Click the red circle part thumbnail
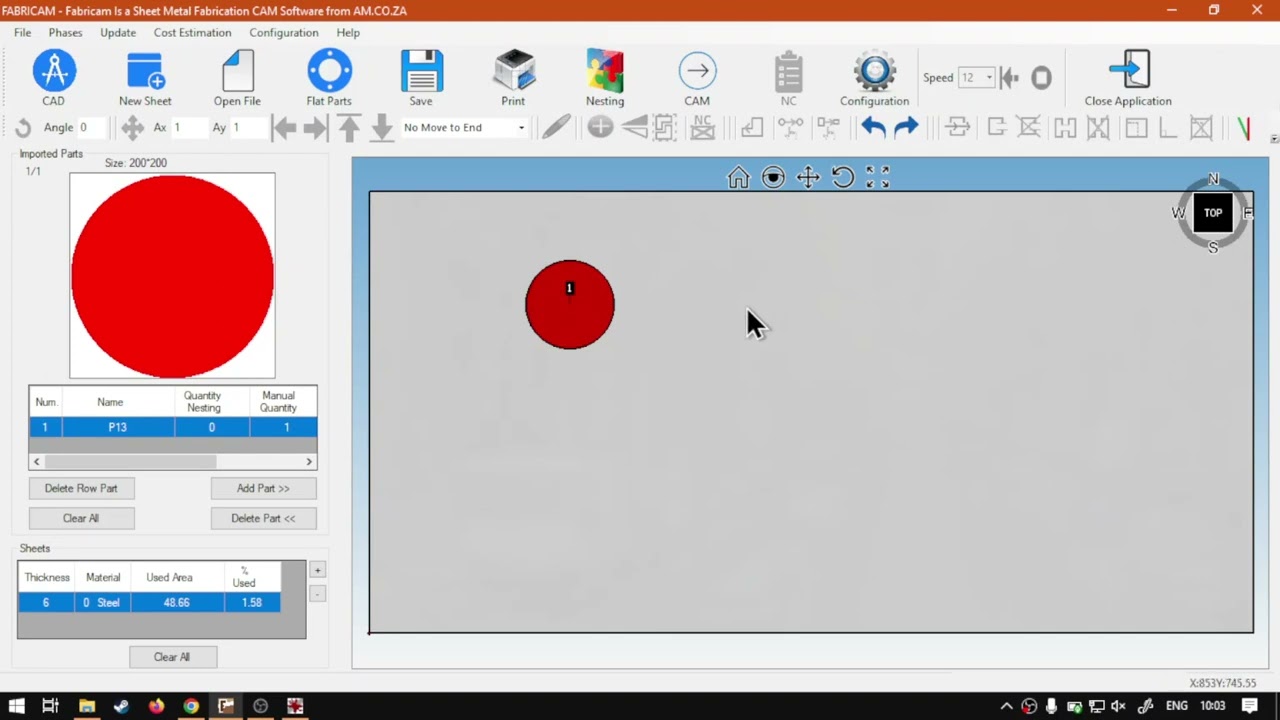 click(172, 276)
